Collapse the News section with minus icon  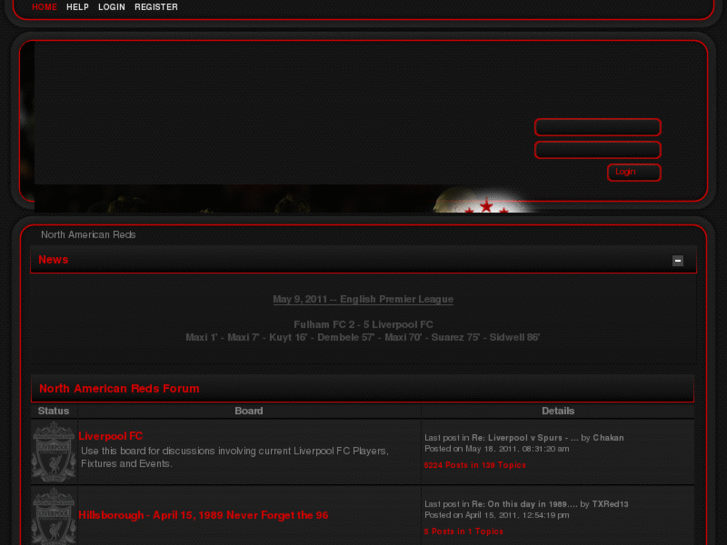coord(677,261)
